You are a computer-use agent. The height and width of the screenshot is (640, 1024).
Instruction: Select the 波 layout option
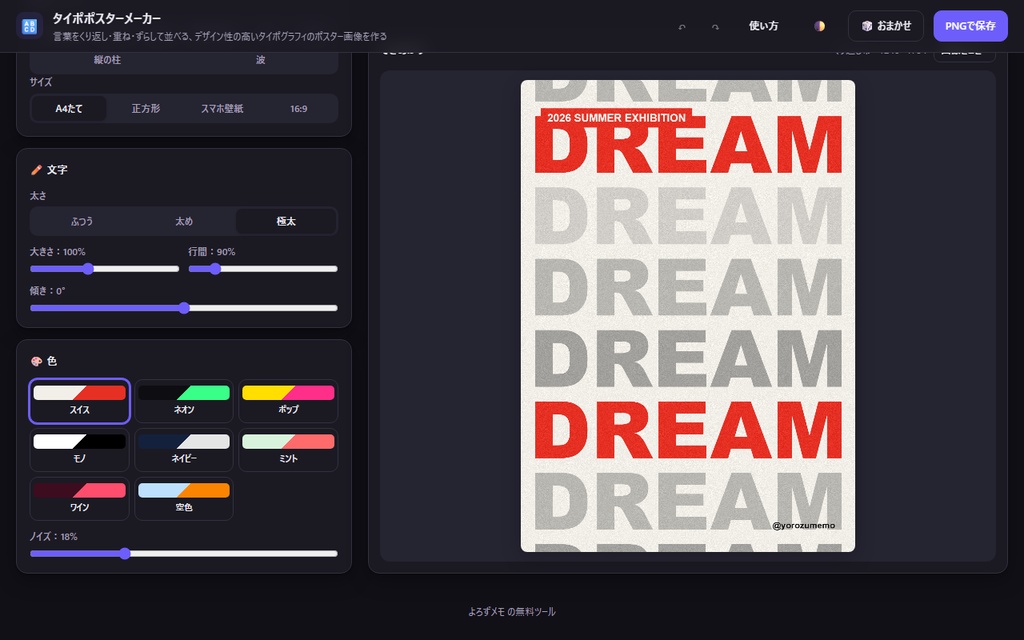261,60
